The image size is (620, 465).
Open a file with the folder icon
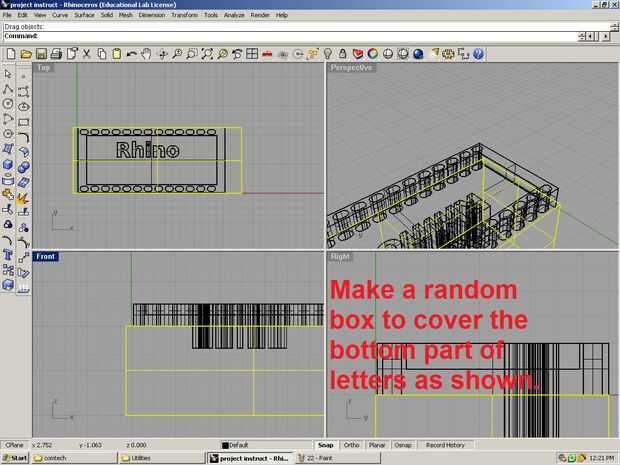coord(26,54)
